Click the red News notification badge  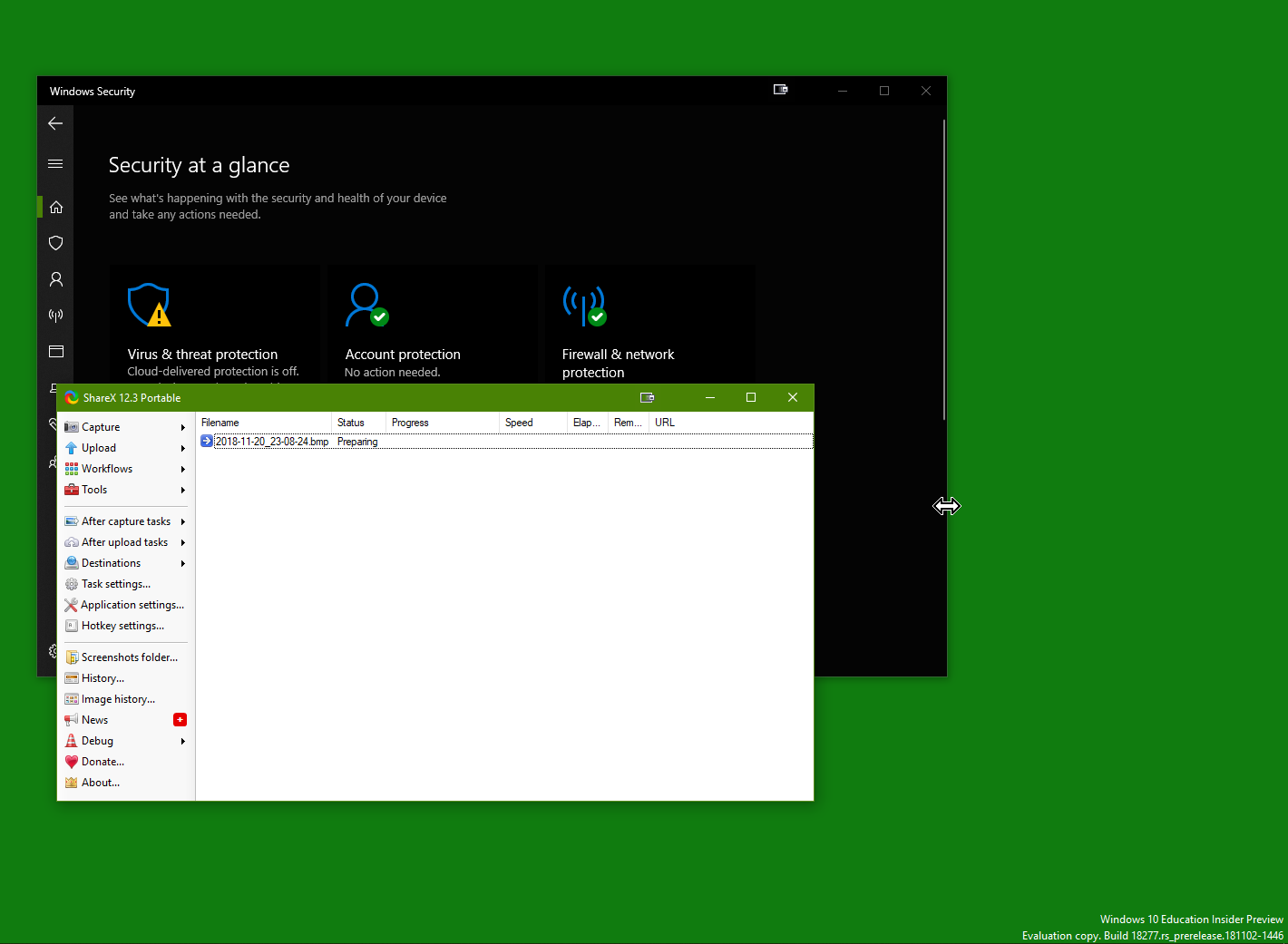pyautogui.click(x=180, y=720)
